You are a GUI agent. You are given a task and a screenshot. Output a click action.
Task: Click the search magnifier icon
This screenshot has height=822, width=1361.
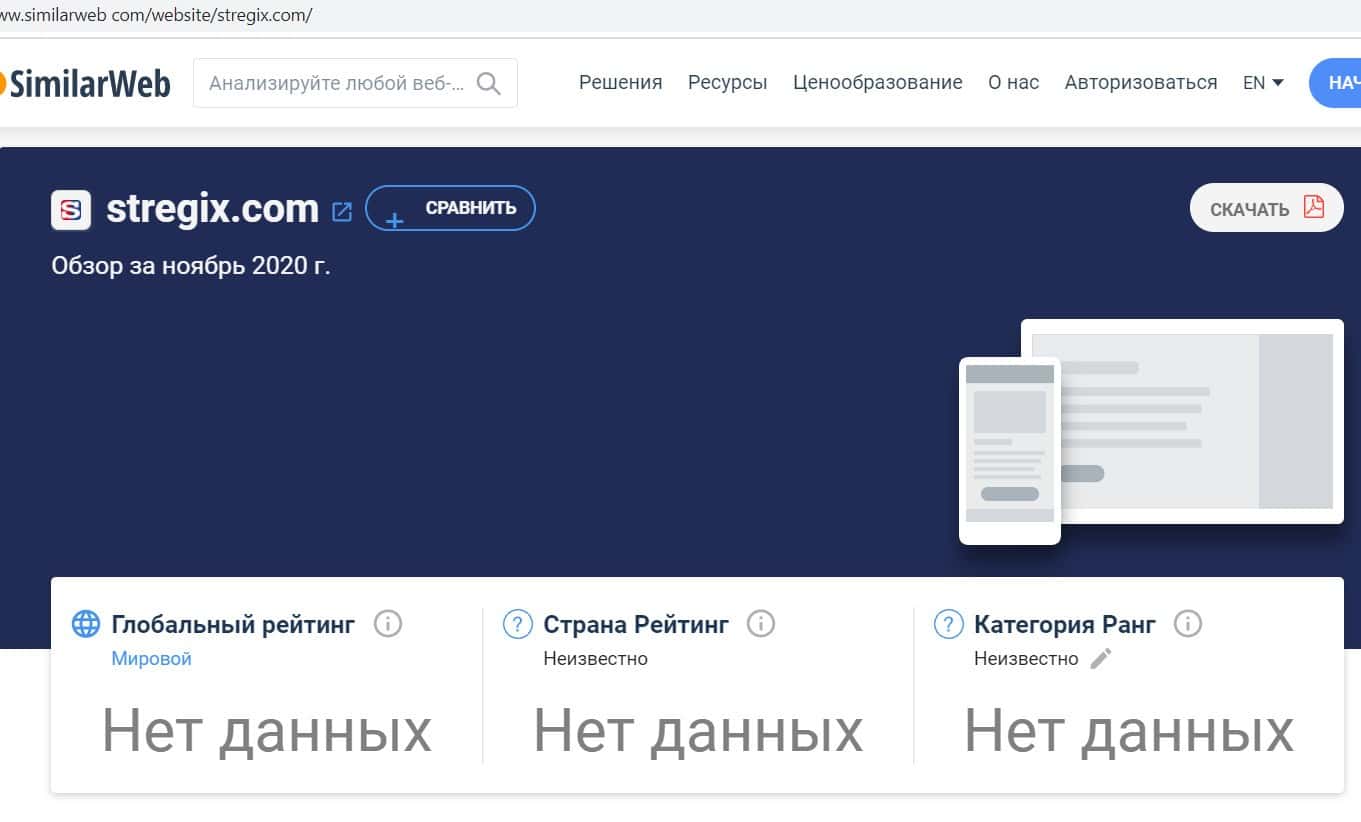click(488, 83)
